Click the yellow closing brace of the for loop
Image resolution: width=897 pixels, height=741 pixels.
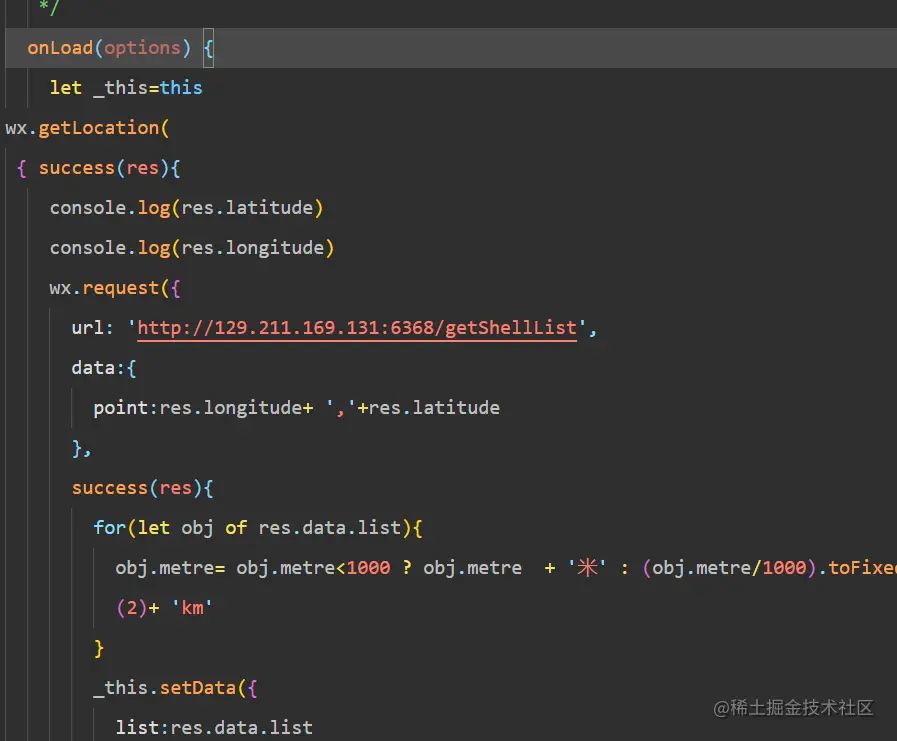(99, 648)
